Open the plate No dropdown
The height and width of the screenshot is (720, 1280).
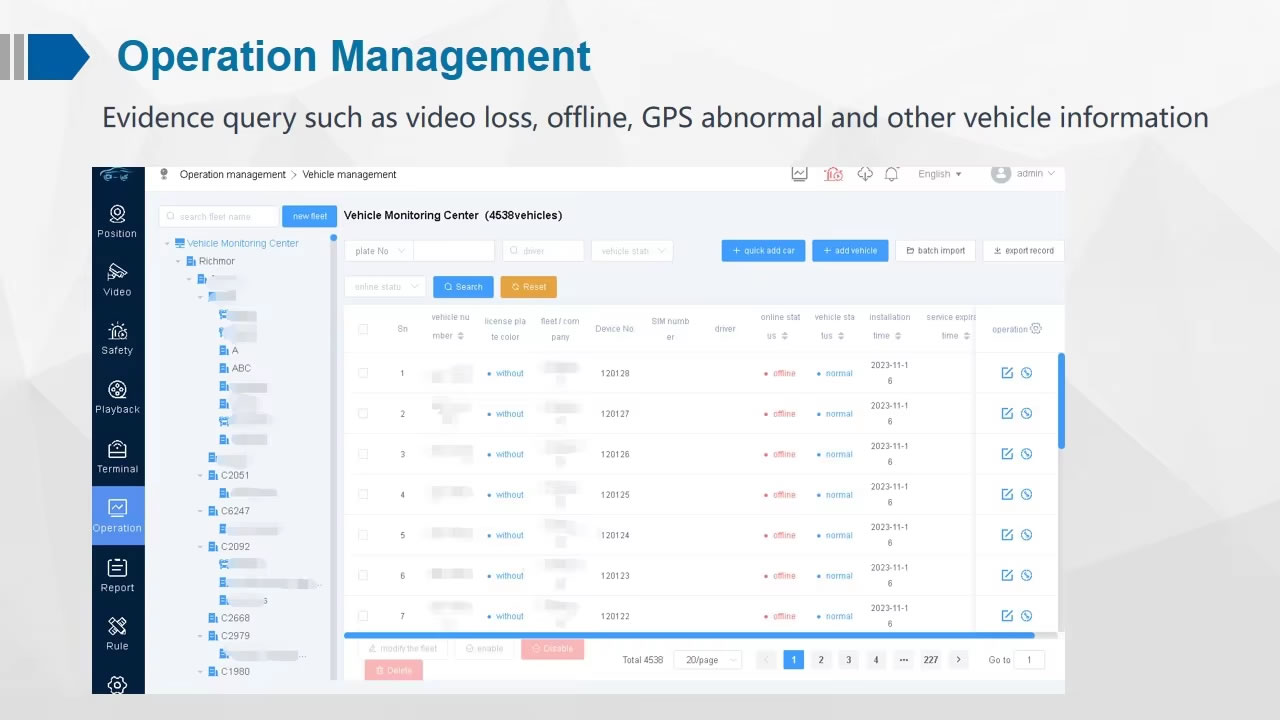click(379, 251)
